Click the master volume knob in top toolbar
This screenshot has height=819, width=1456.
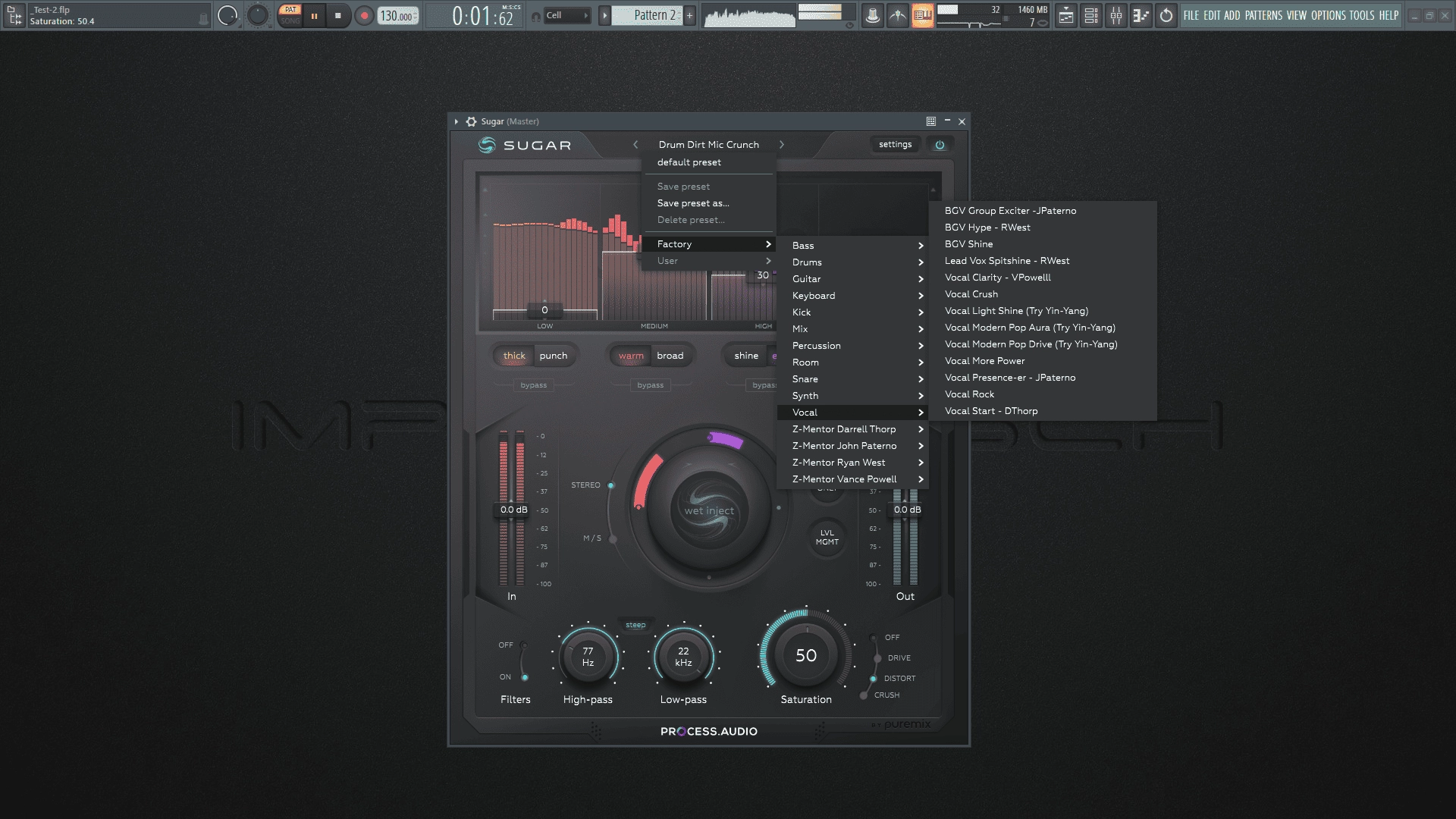coord(227,15)
